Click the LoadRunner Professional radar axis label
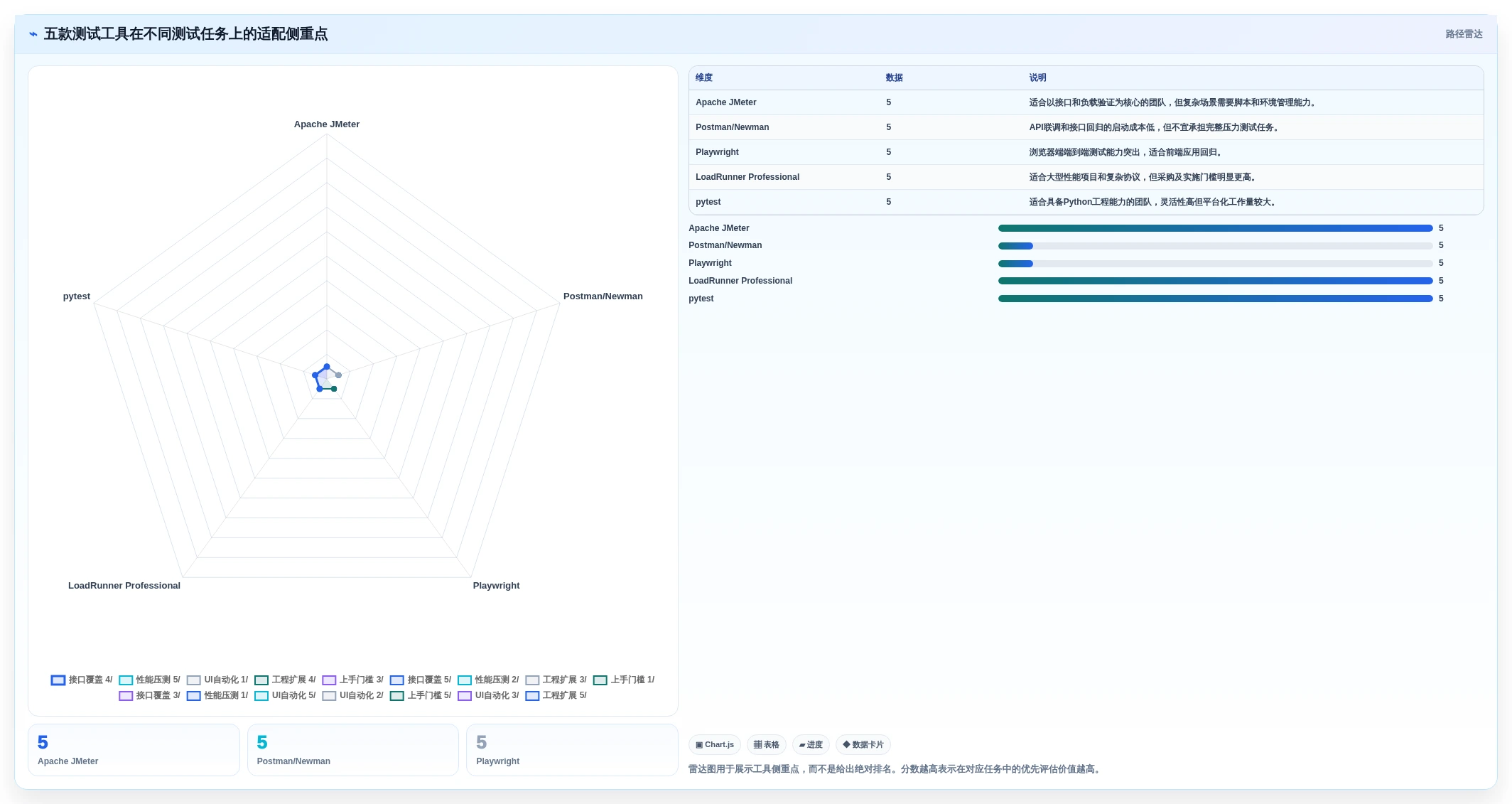The height and width of the screenshot is (804, 1512). pos(124,586)
